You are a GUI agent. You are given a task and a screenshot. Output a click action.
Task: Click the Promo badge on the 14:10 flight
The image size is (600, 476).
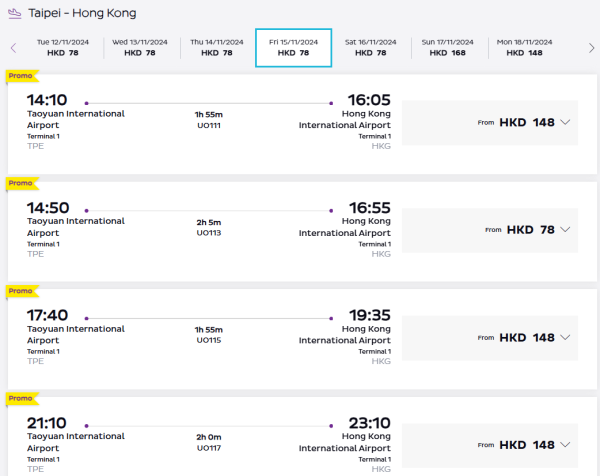pyautogui.click(x=22, y=75)
